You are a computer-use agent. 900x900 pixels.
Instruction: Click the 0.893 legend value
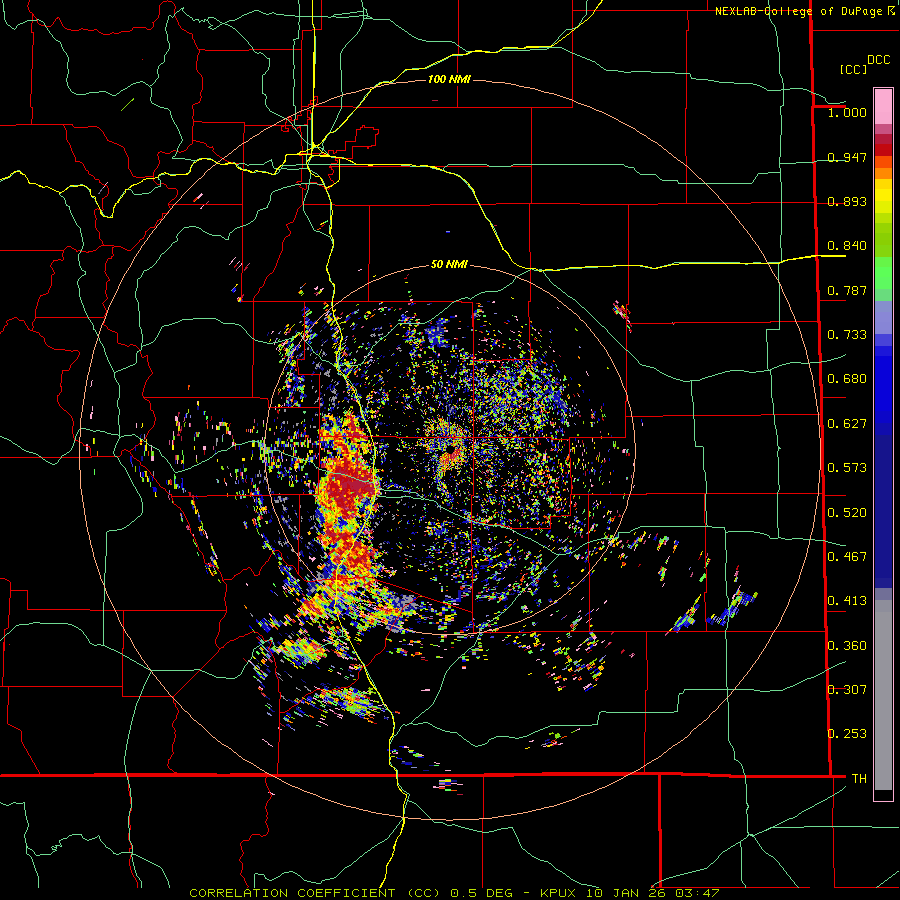tap(847, 201)
